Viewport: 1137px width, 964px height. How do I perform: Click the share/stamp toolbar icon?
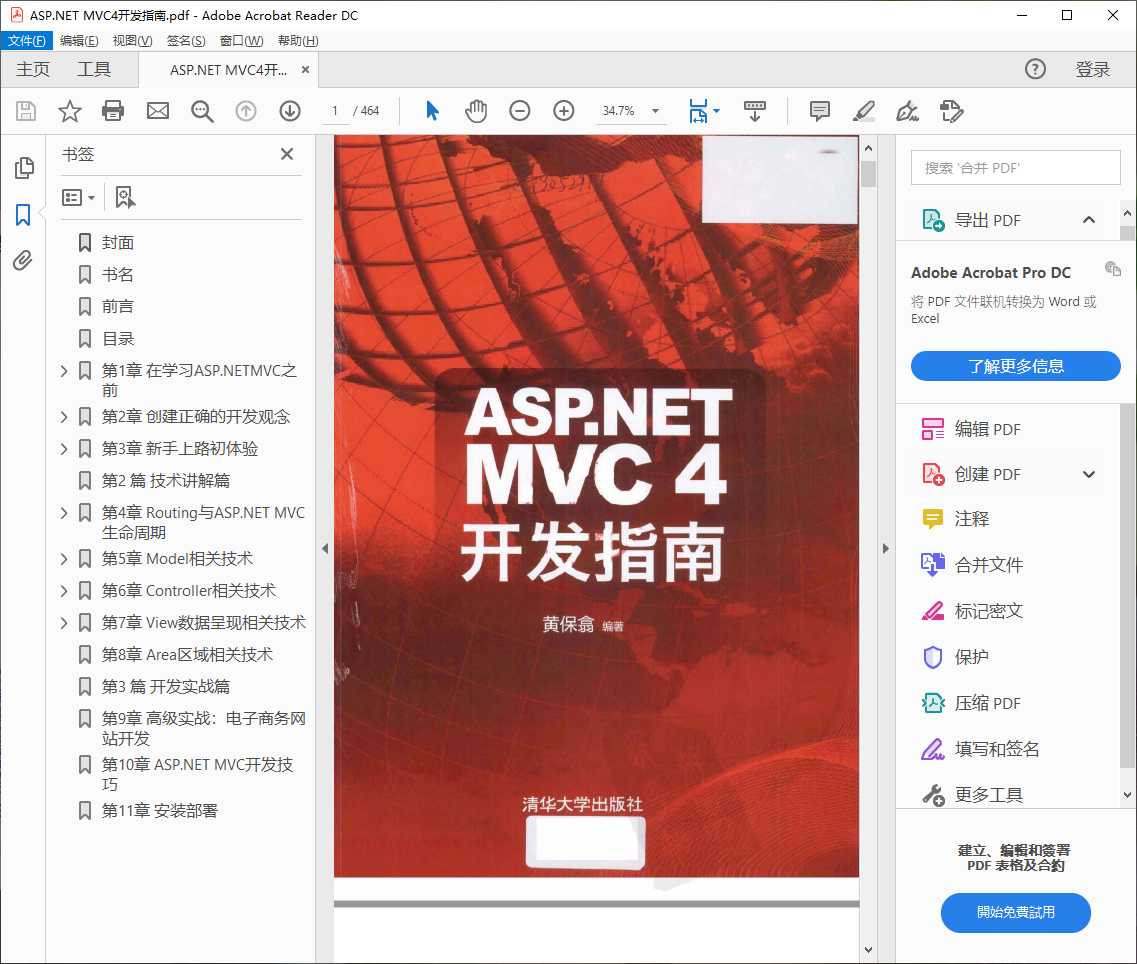[x=951, y=111]
